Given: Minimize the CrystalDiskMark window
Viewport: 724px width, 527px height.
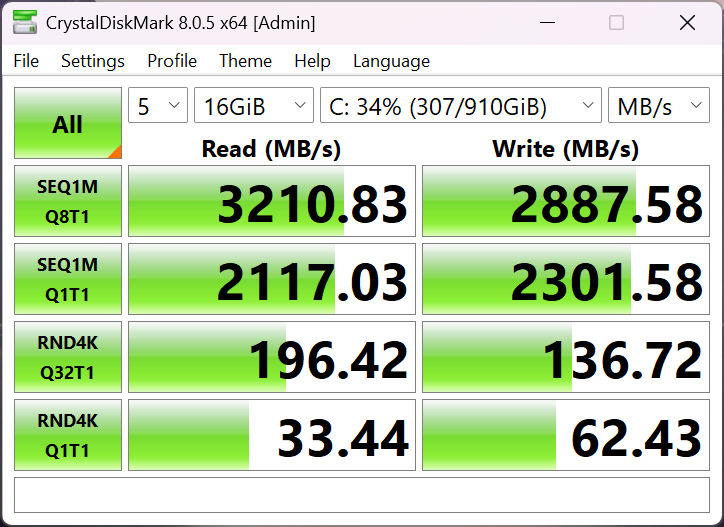Looking at the screenshot, I should 547,22.
